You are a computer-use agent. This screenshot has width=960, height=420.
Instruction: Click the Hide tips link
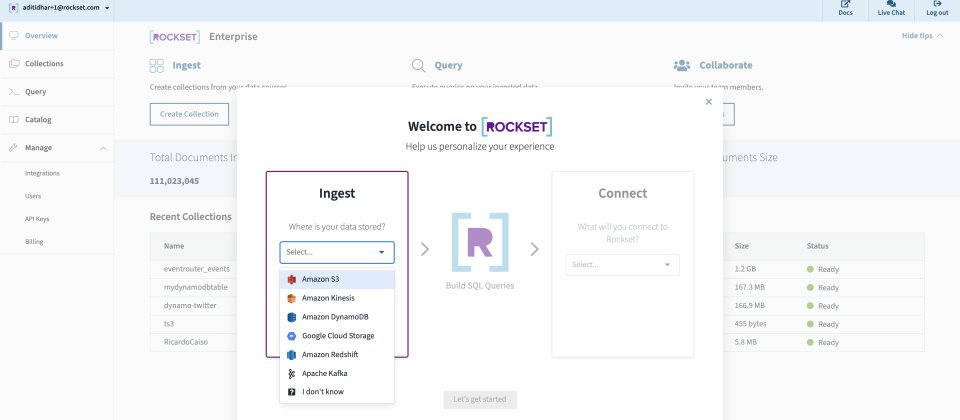(x=917, y=36)
